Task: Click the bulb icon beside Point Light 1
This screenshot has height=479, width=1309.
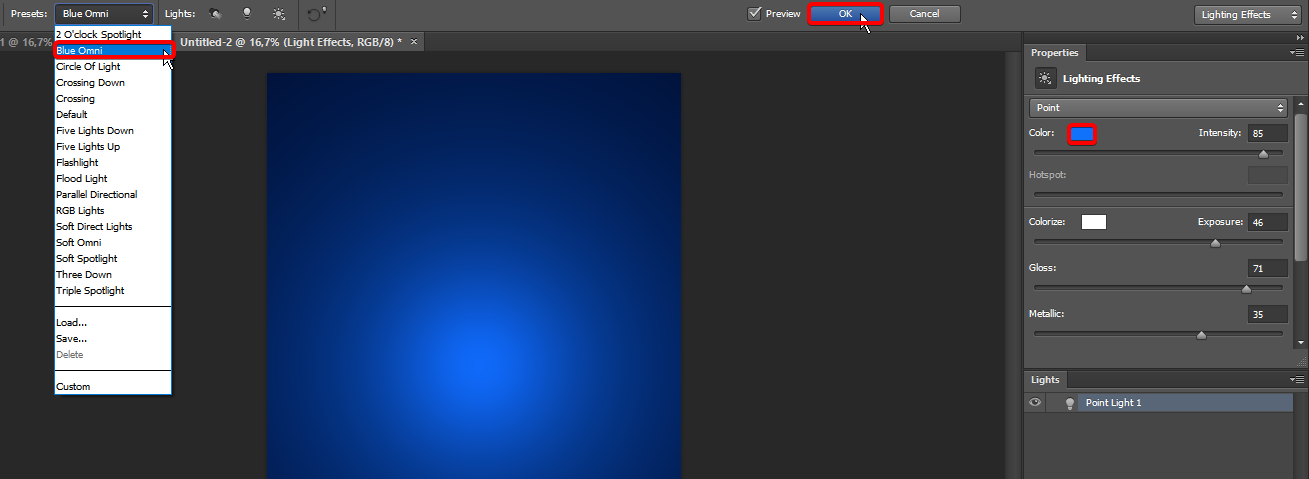Action: (x=1070, y=403)
